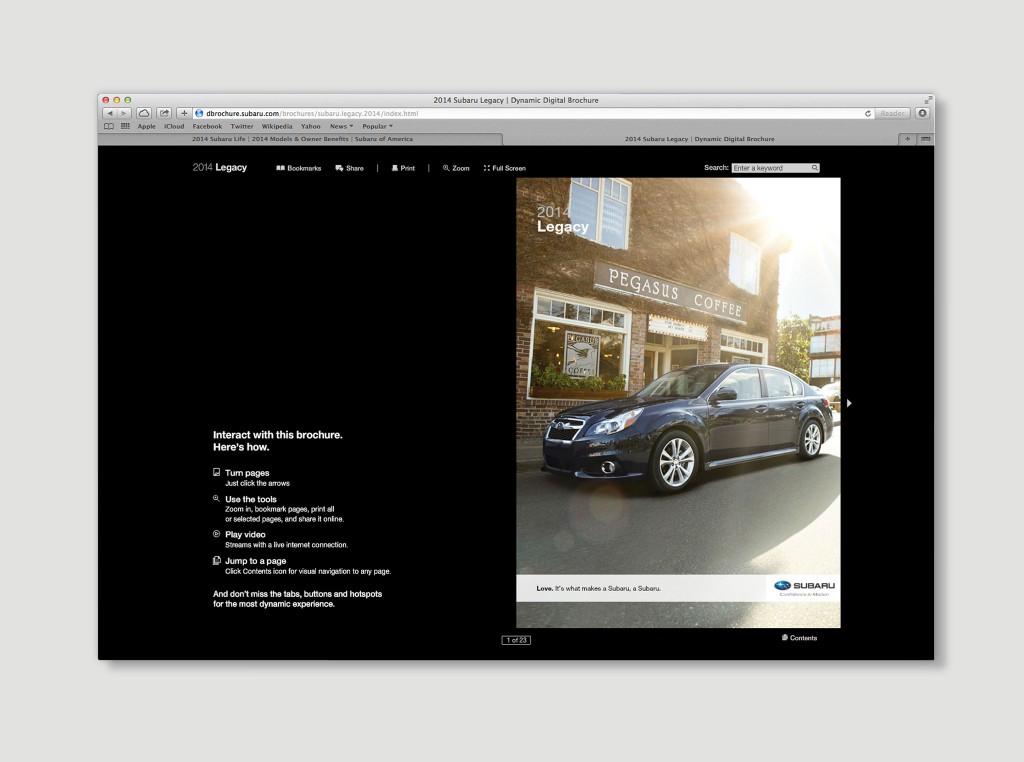Click Share in the brochure toolbar
The height and width of the screenshot is (762, 1024).
pyautogui.click(x=349, y=168)
